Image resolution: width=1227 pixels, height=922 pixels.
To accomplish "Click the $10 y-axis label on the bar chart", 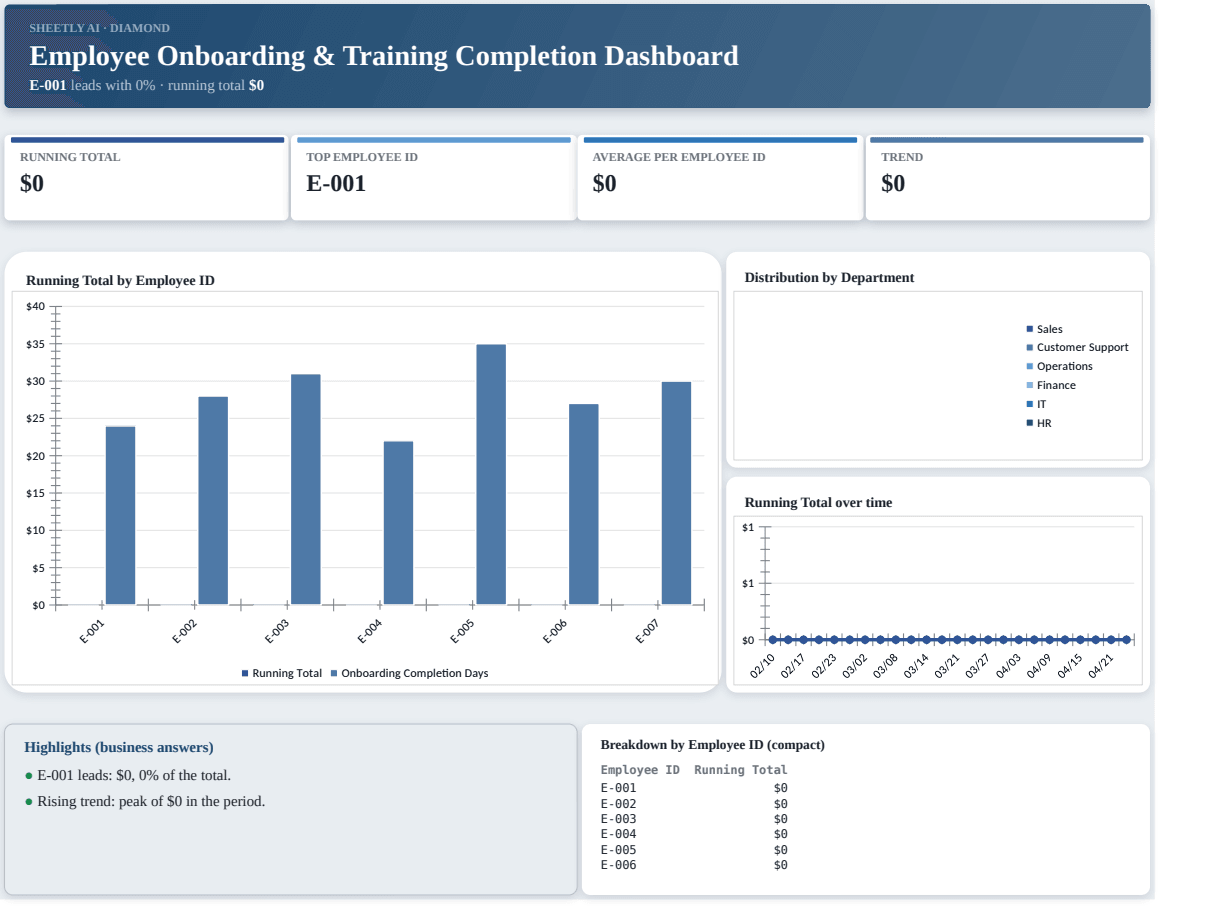I will pyautogui.click(x=36, y=530).
